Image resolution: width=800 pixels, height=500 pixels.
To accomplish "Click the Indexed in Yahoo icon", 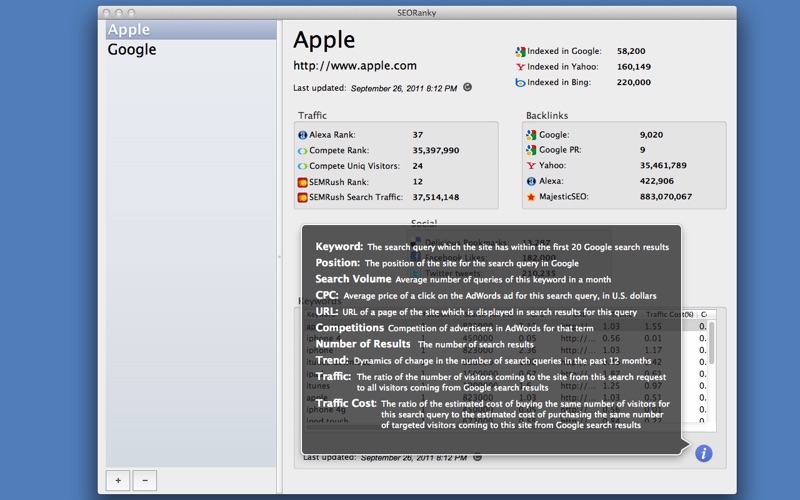I will (520, 67).
